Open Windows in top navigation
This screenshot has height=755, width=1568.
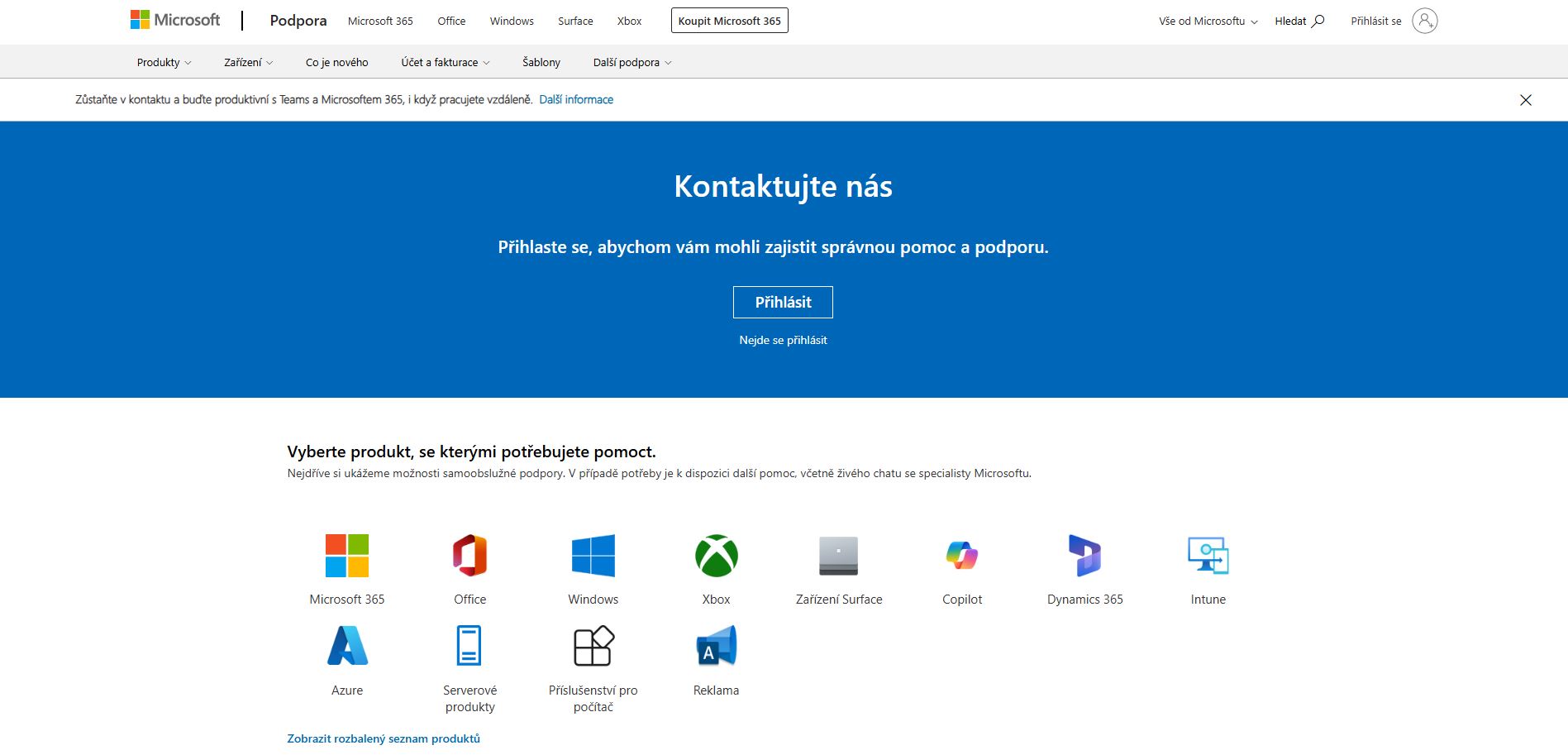tap(512, 21)
